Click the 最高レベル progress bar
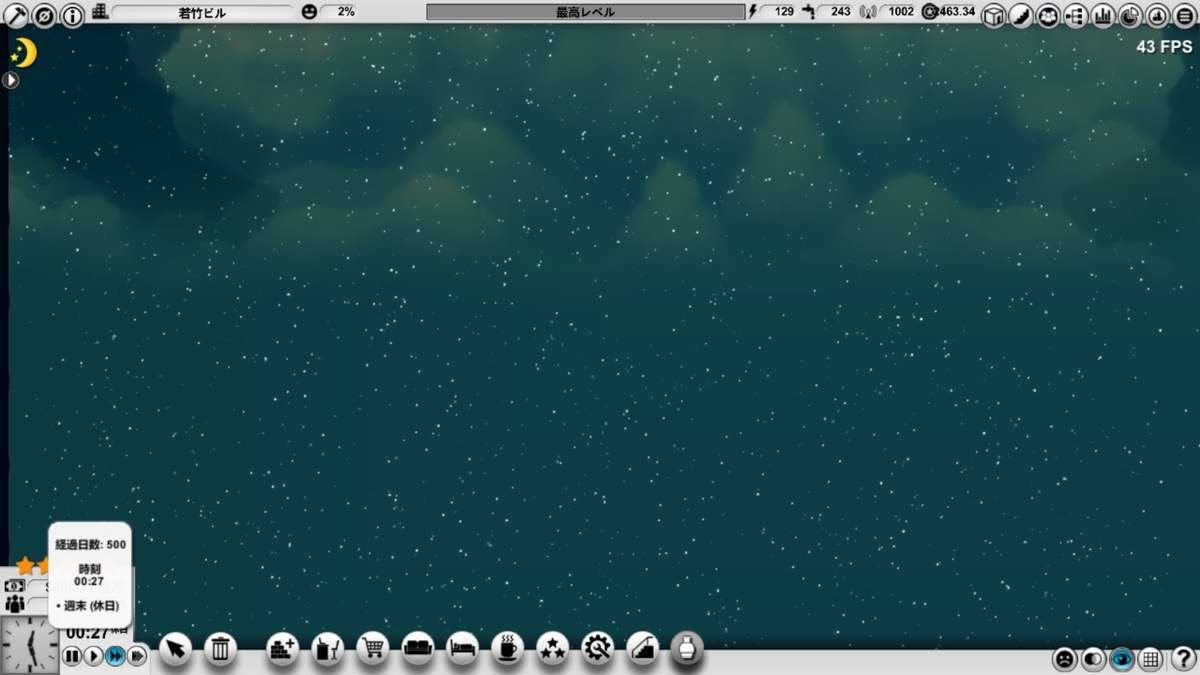This screenshot has height=675, width=1200. (585, 12)
